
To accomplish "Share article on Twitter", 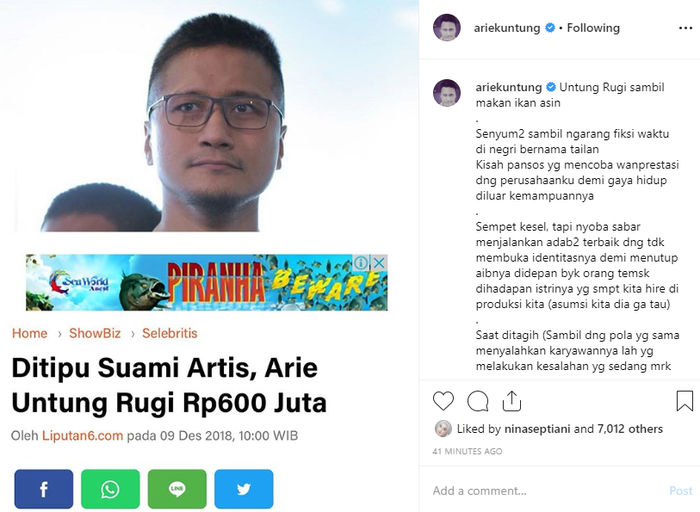I will [x=244, y=489].
